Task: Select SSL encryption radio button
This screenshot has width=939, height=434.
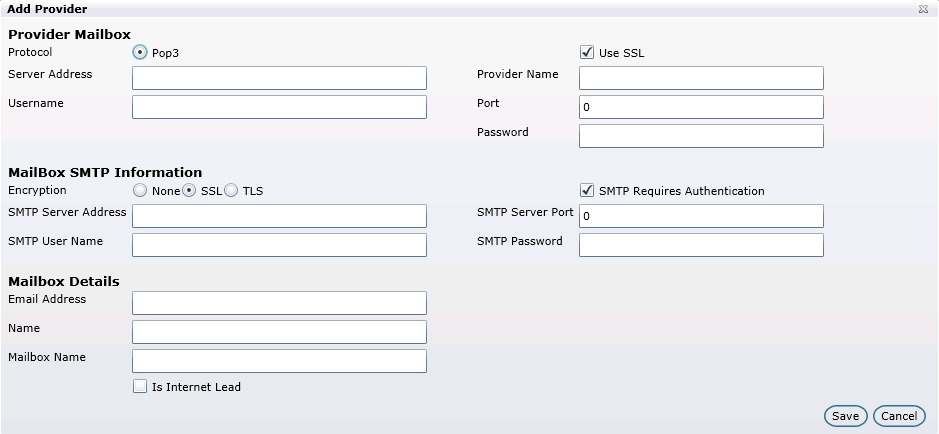Action: click(190, 191)
